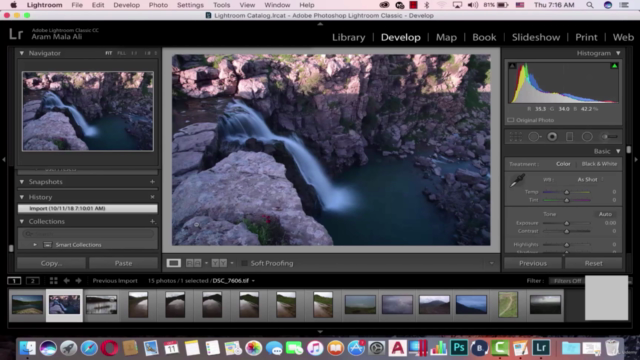Open the WB As Shot dropdown

[x=590, y=180]
